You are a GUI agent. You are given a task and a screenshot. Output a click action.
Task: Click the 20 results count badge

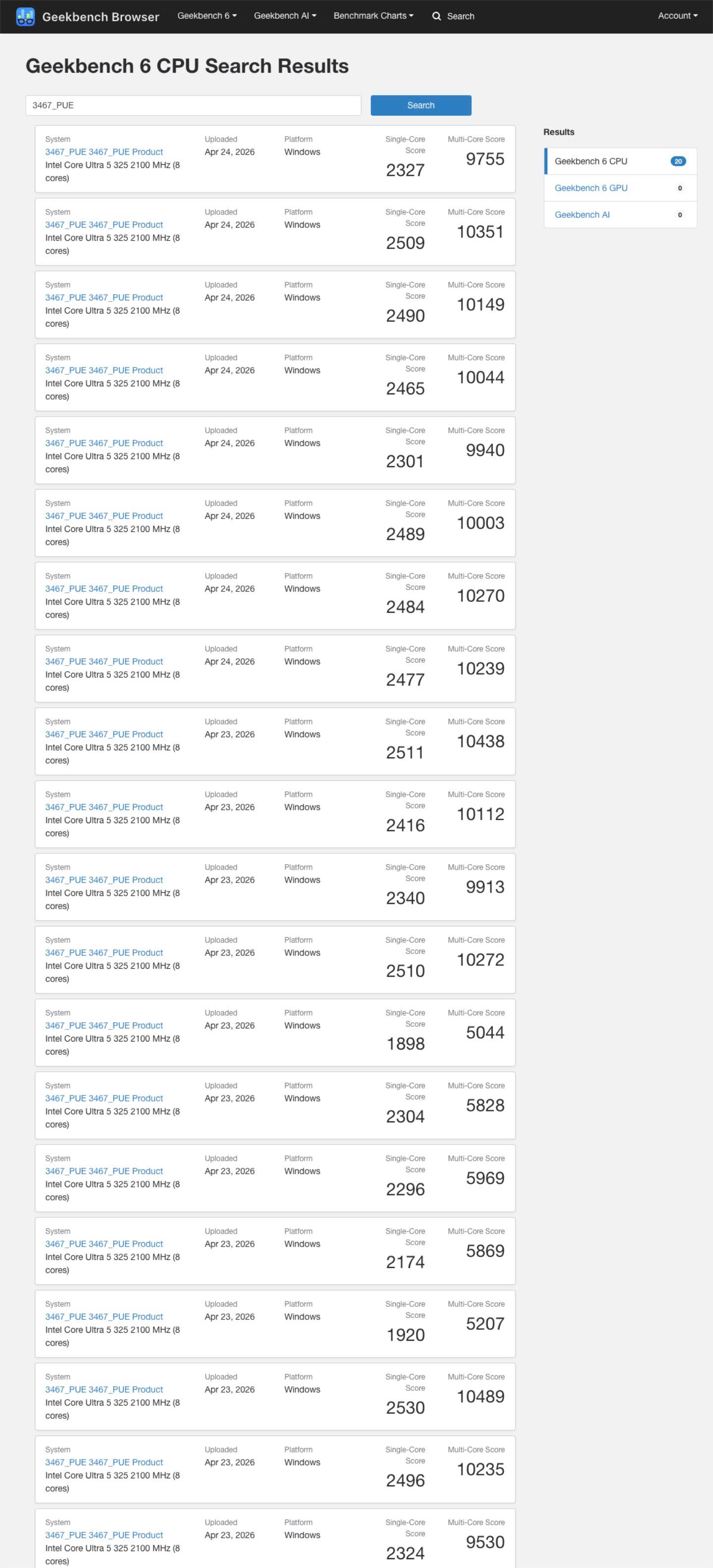678,161
